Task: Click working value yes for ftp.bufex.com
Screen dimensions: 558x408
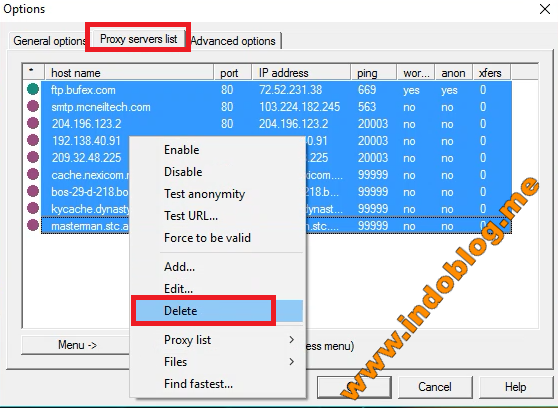Action: [x=411, y=90]
